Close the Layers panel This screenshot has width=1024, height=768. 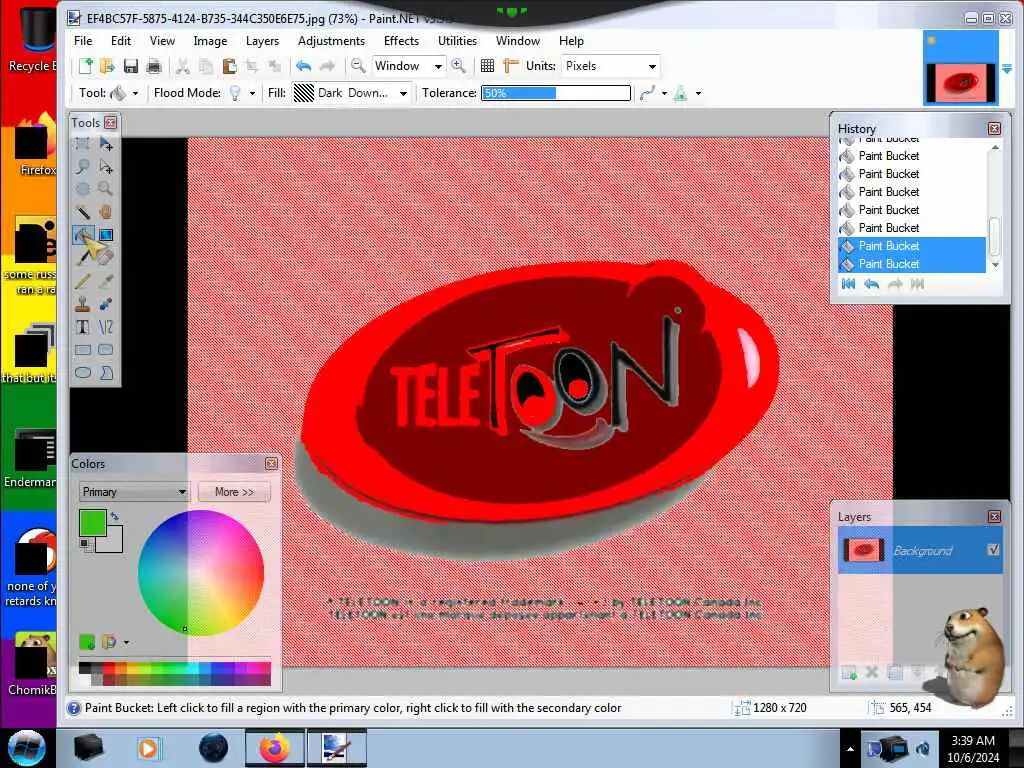994,517
